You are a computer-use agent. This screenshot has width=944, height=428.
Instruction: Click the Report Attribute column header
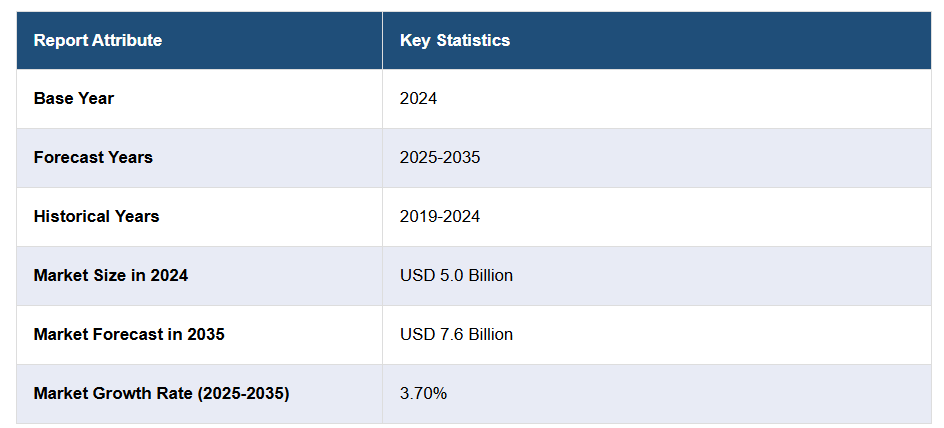tap(98, 41)
